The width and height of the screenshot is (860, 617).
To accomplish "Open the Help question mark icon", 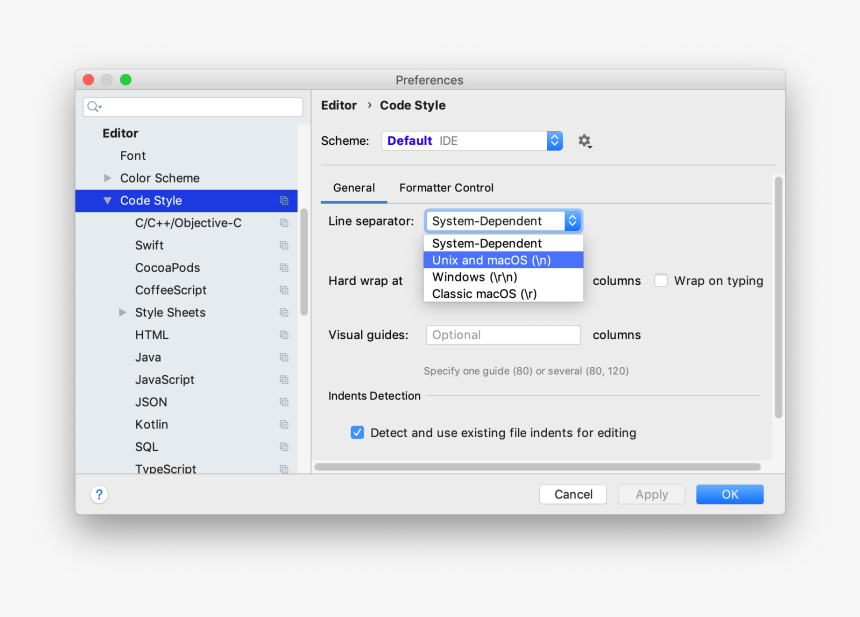I will pyautogui.click(x=99, y=494).
